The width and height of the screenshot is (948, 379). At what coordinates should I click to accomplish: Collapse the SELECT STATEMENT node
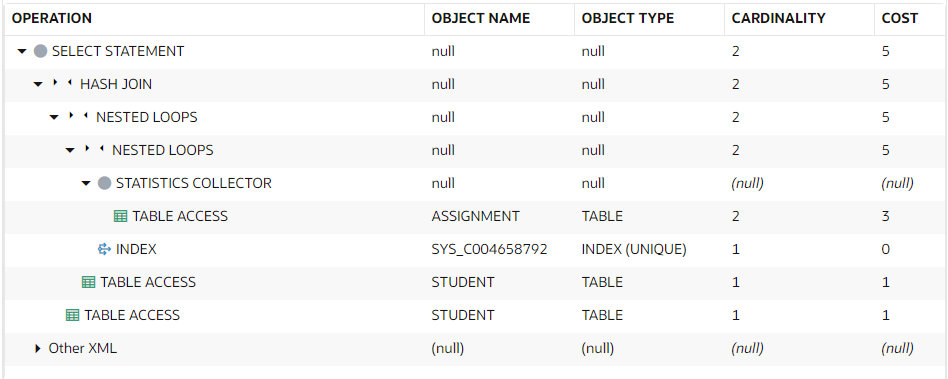tap(22, 51)
